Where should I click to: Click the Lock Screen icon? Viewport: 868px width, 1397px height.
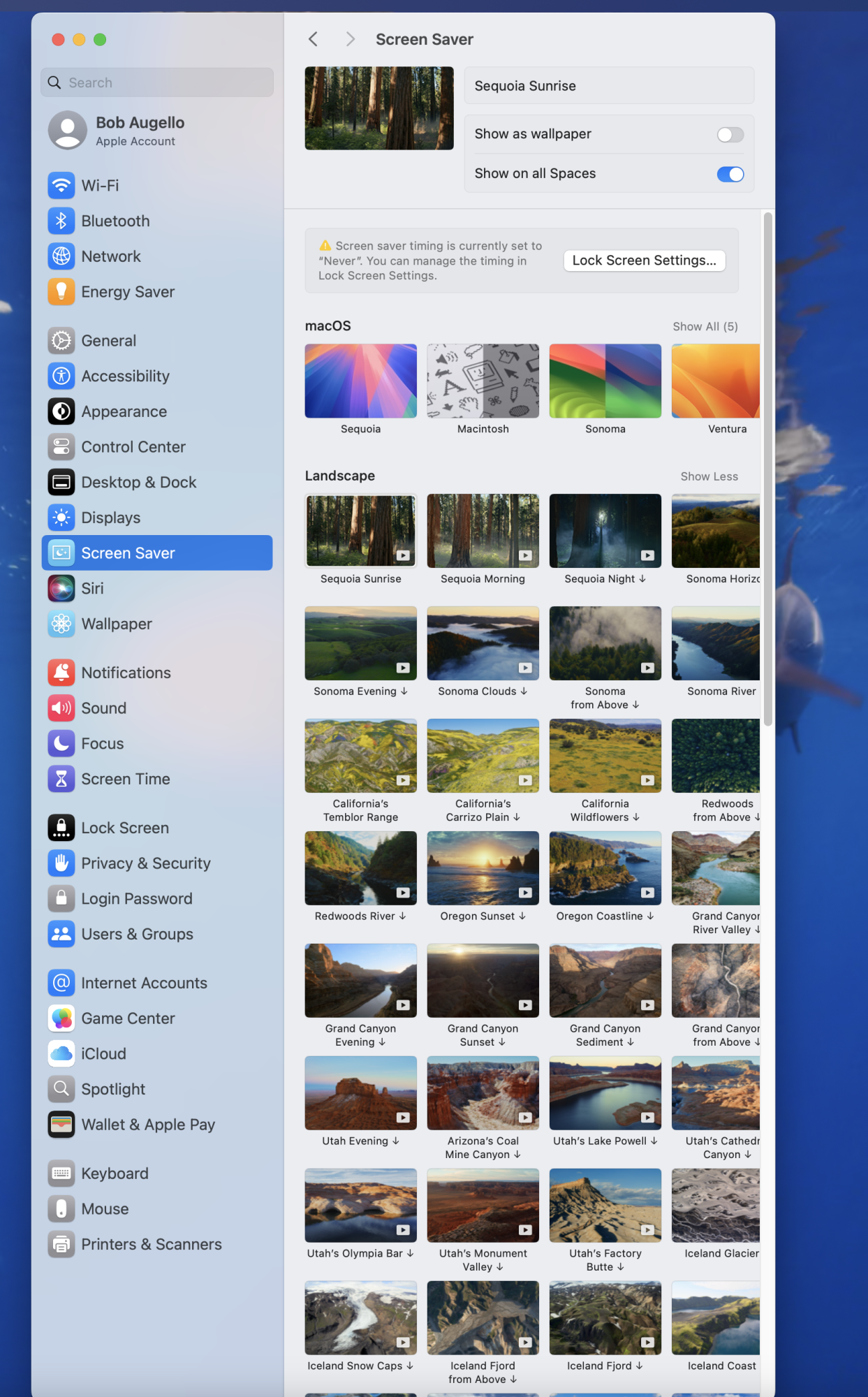[x=61, y=828]
